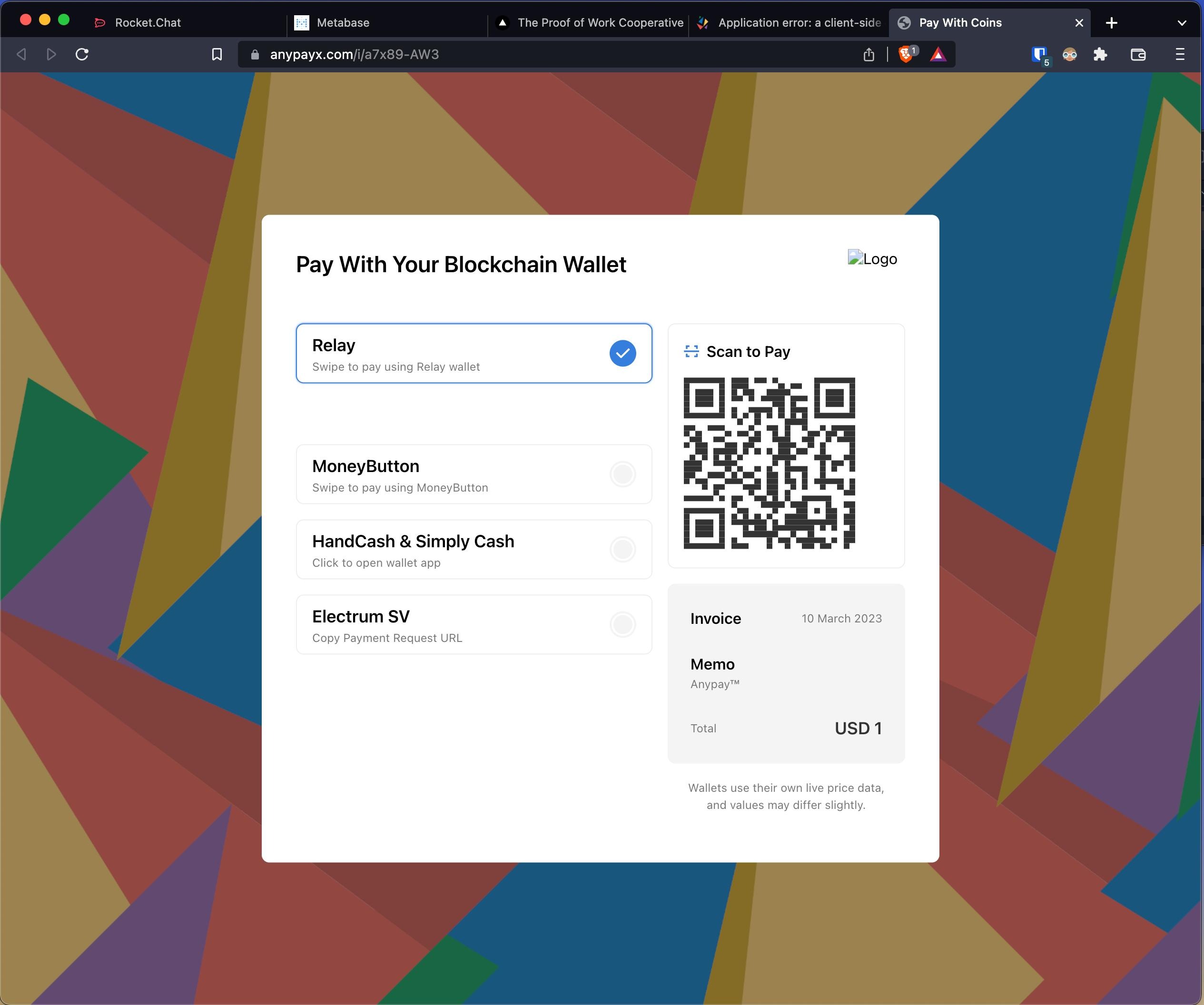Select the MoneyButton radio circle

click(622, 474)
